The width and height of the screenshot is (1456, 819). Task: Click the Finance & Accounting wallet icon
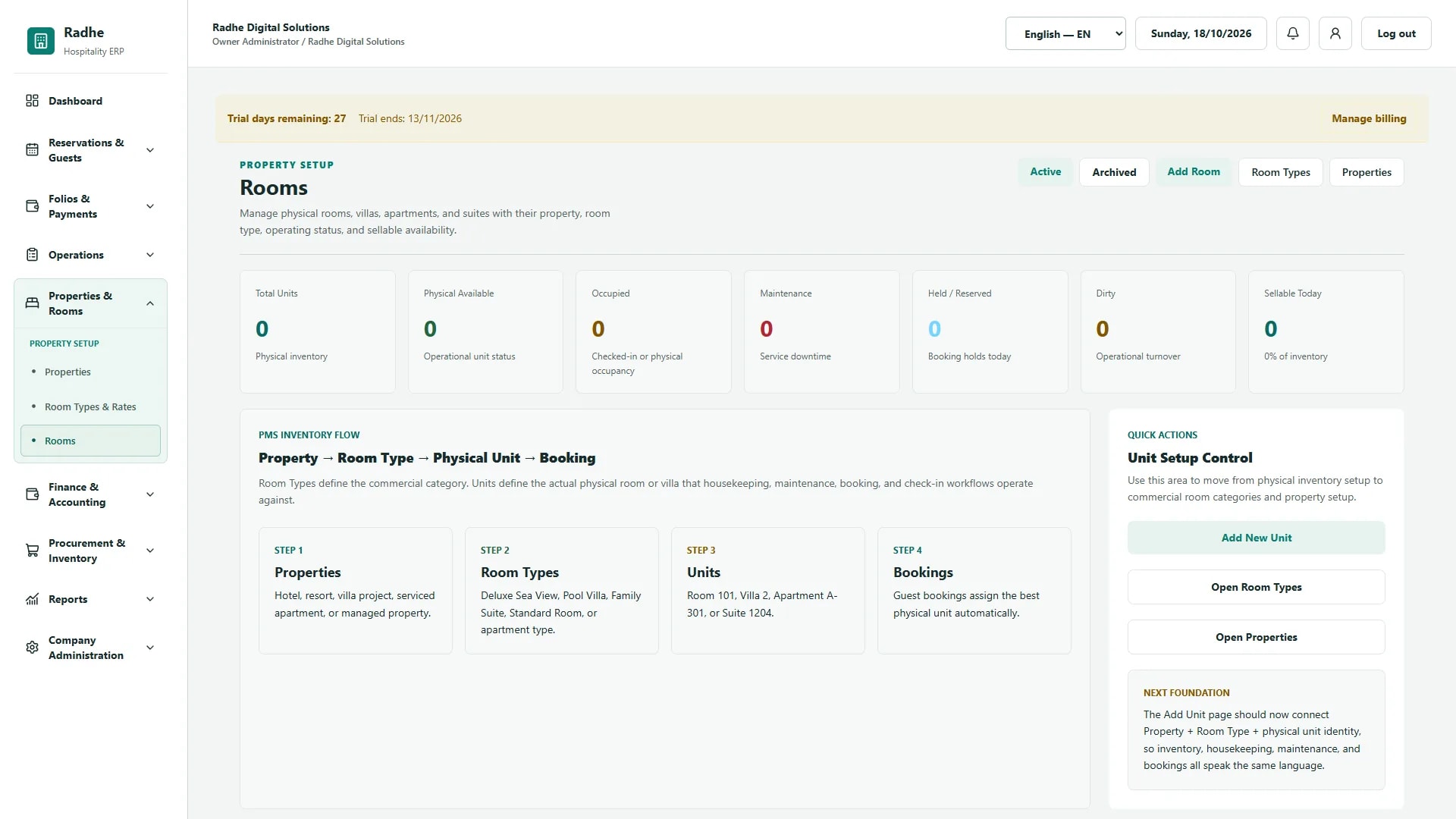(32, 494)
